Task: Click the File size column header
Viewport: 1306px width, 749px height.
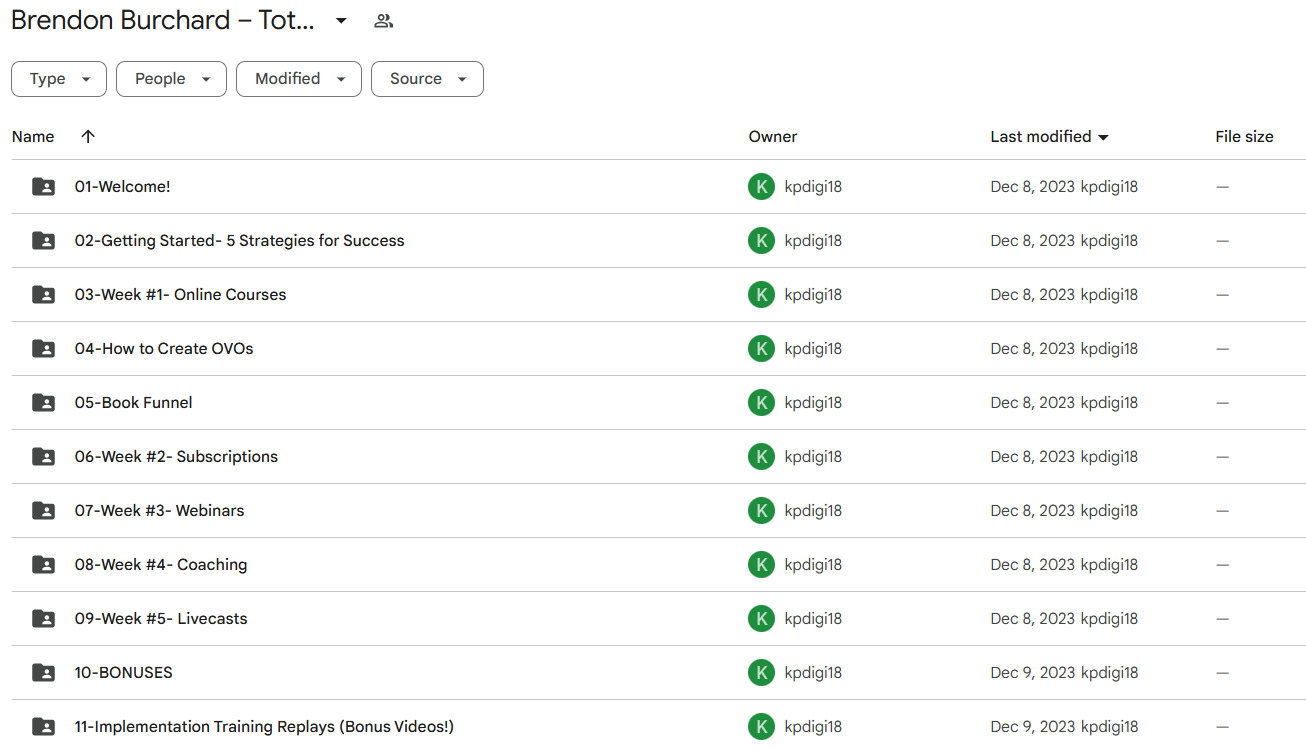Action: click(1244, 137)
